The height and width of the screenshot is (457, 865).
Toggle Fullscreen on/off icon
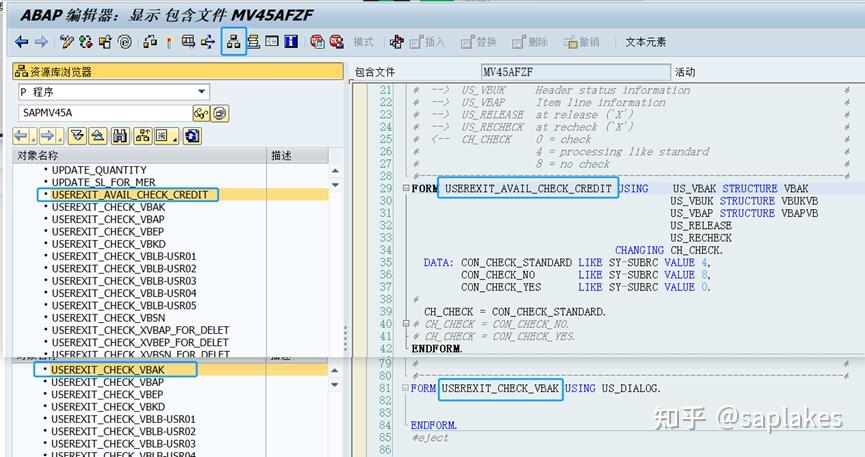(272, 42)
